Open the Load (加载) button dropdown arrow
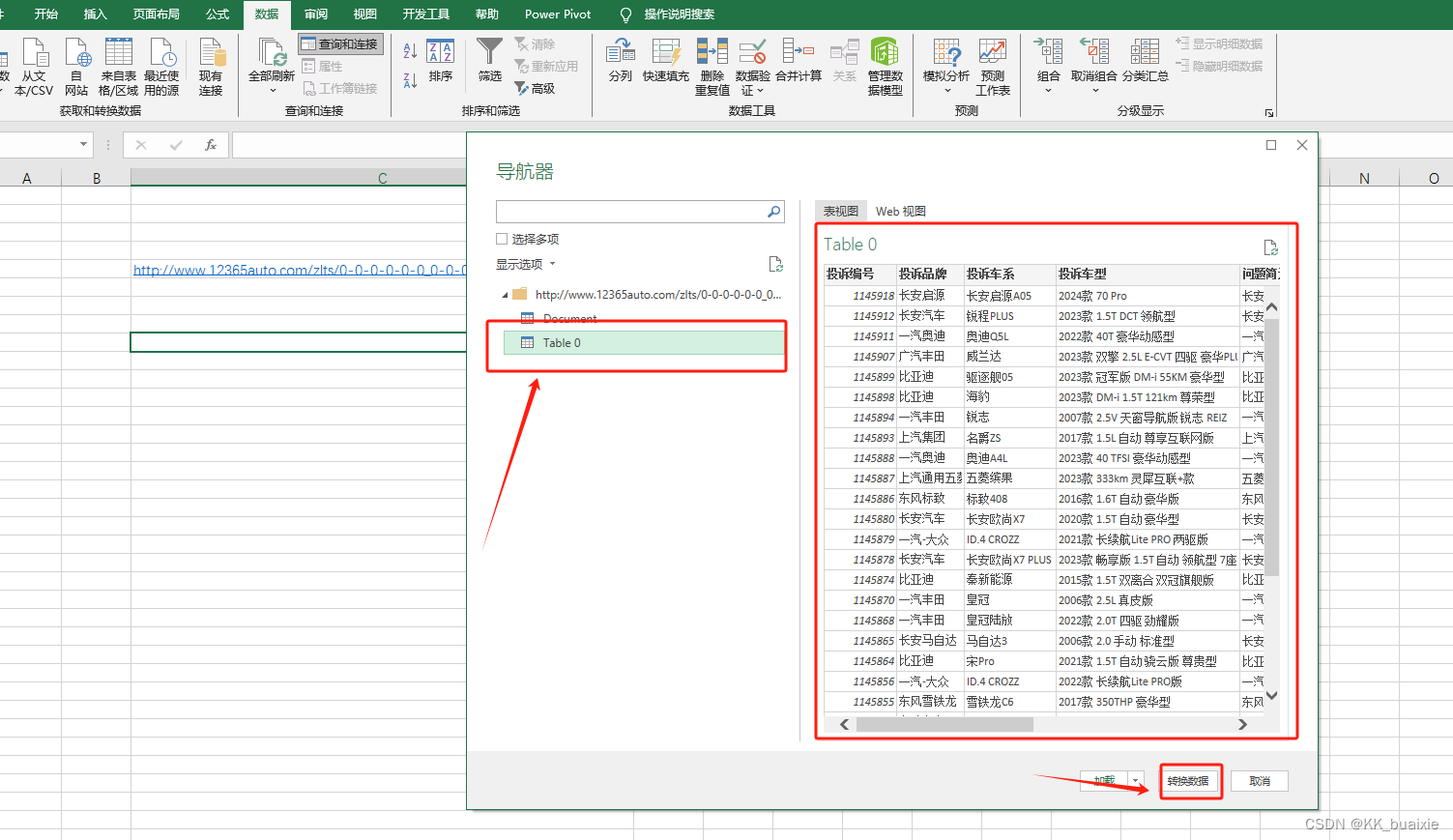Screen dimensions: 1453x840 click(1136, 780)
